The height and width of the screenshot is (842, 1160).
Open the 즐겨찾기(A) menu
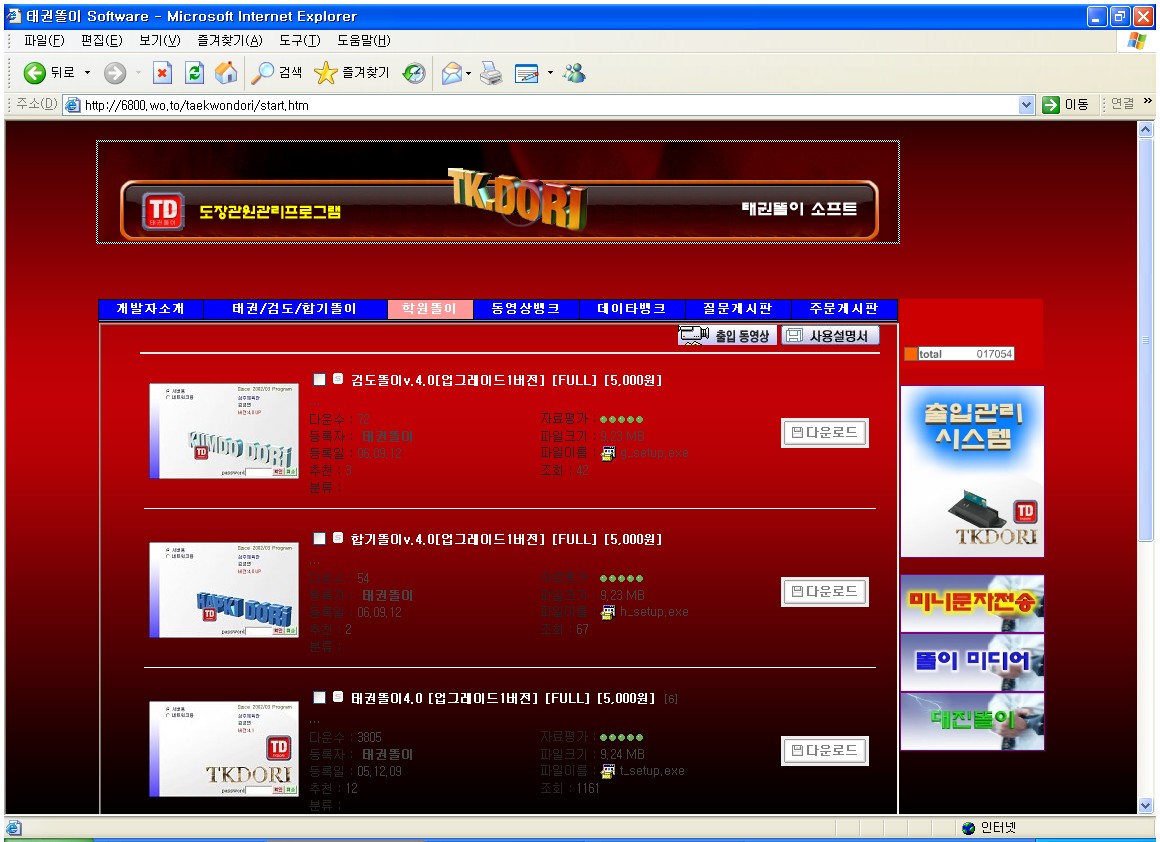tap(230, 41)
